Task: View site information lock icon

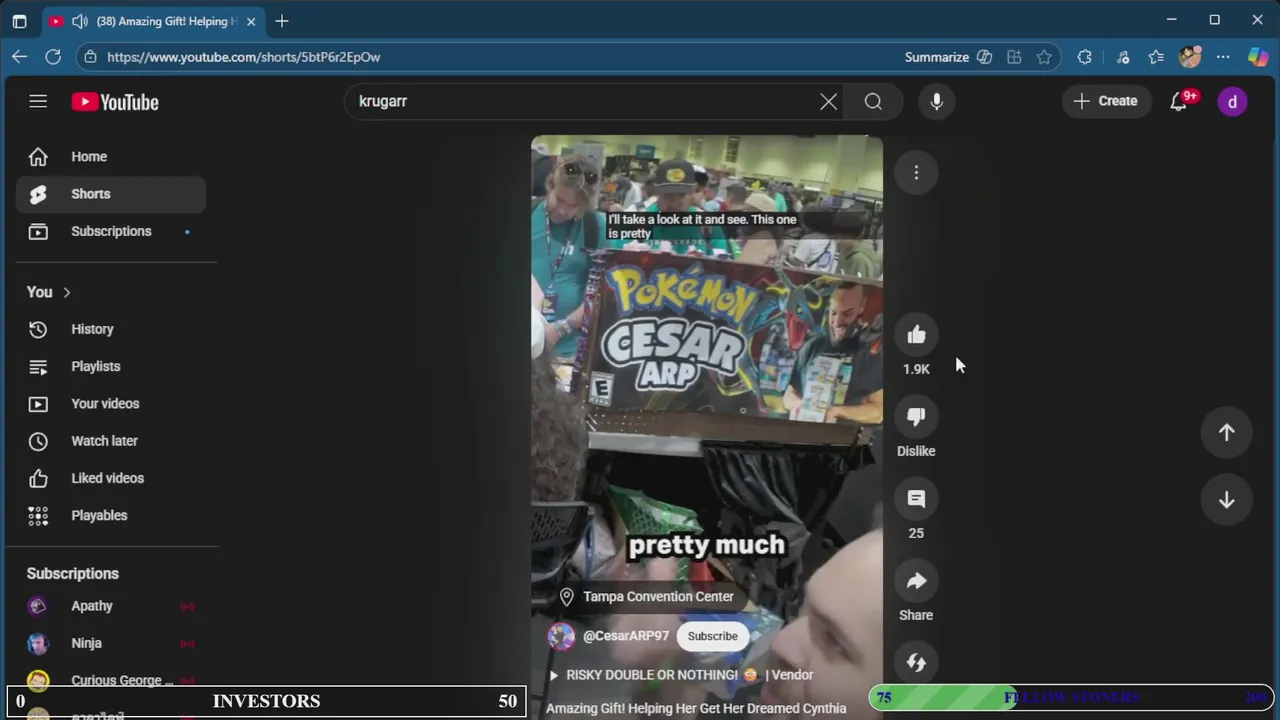Action: [90, 57]
